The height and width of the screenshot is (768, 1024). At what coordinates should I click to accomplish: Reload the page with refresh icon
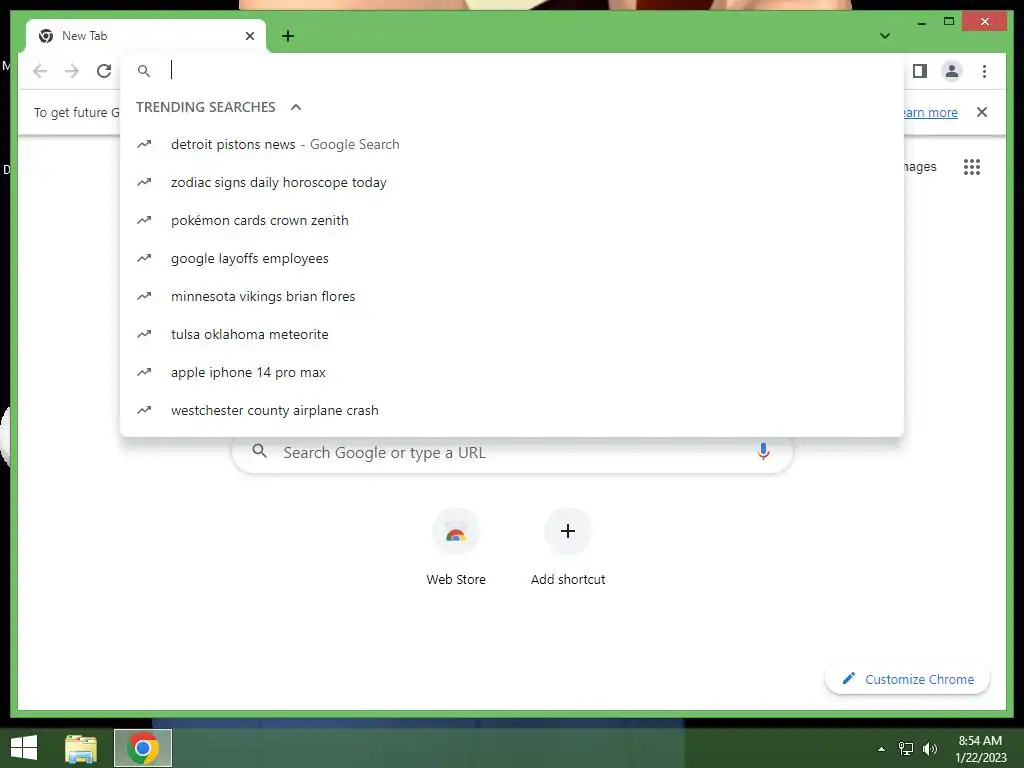104,71
